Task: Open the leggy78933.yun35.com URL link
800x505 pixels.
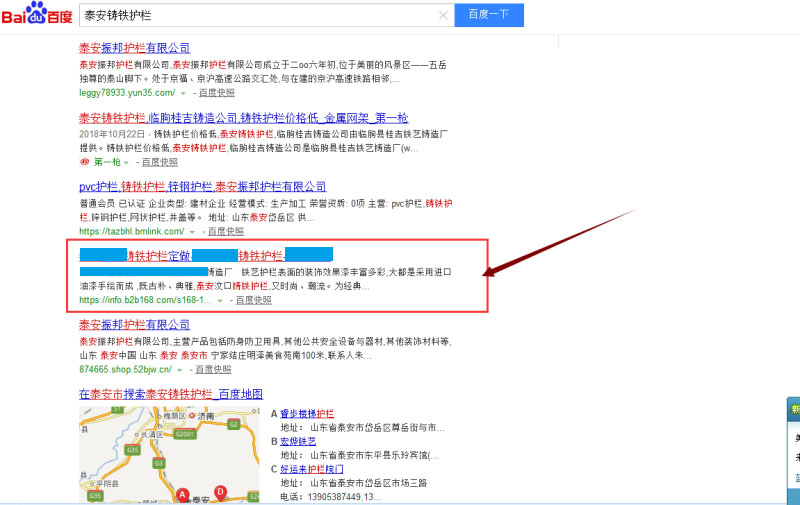Action: [127, 93]
